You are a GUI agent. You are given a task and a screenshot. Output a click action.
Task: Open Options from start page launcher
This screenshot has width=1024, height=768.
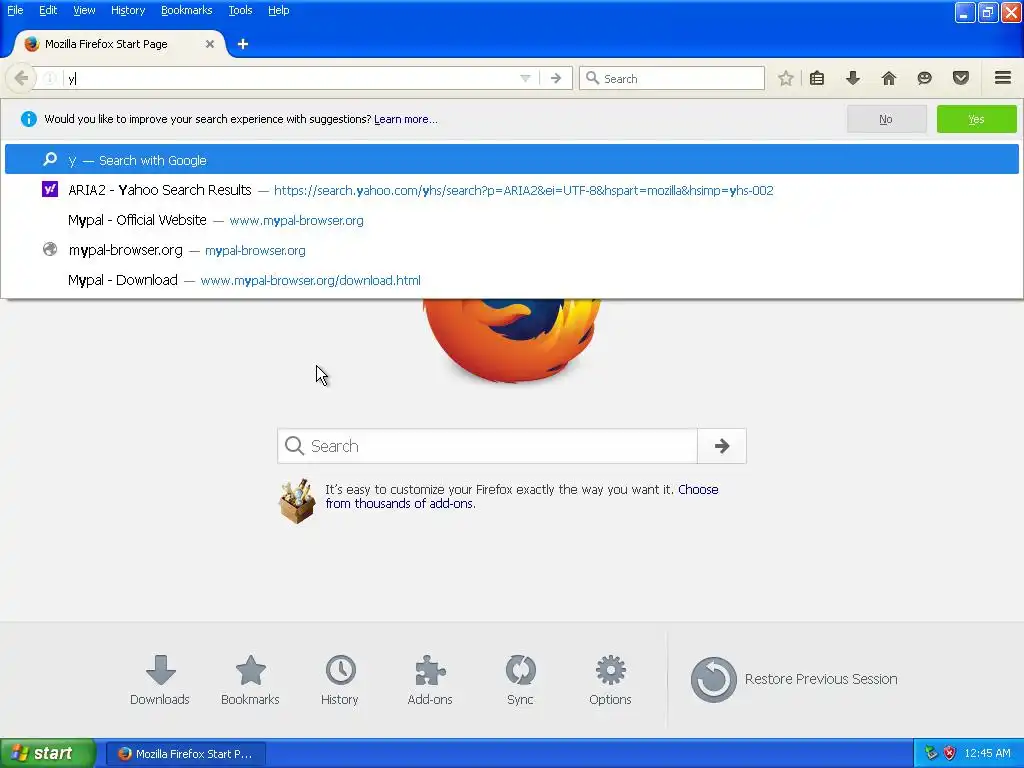(x=610, y=680)
